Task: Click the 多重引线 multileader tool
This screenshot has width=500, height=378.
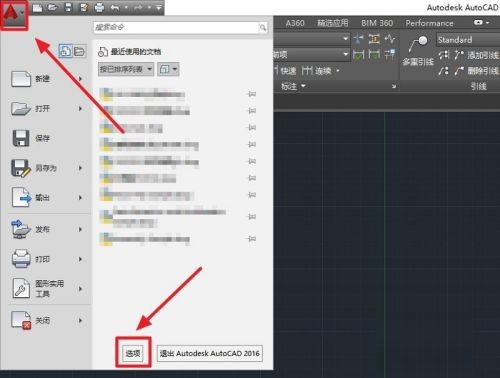Action: coord(418,51)
